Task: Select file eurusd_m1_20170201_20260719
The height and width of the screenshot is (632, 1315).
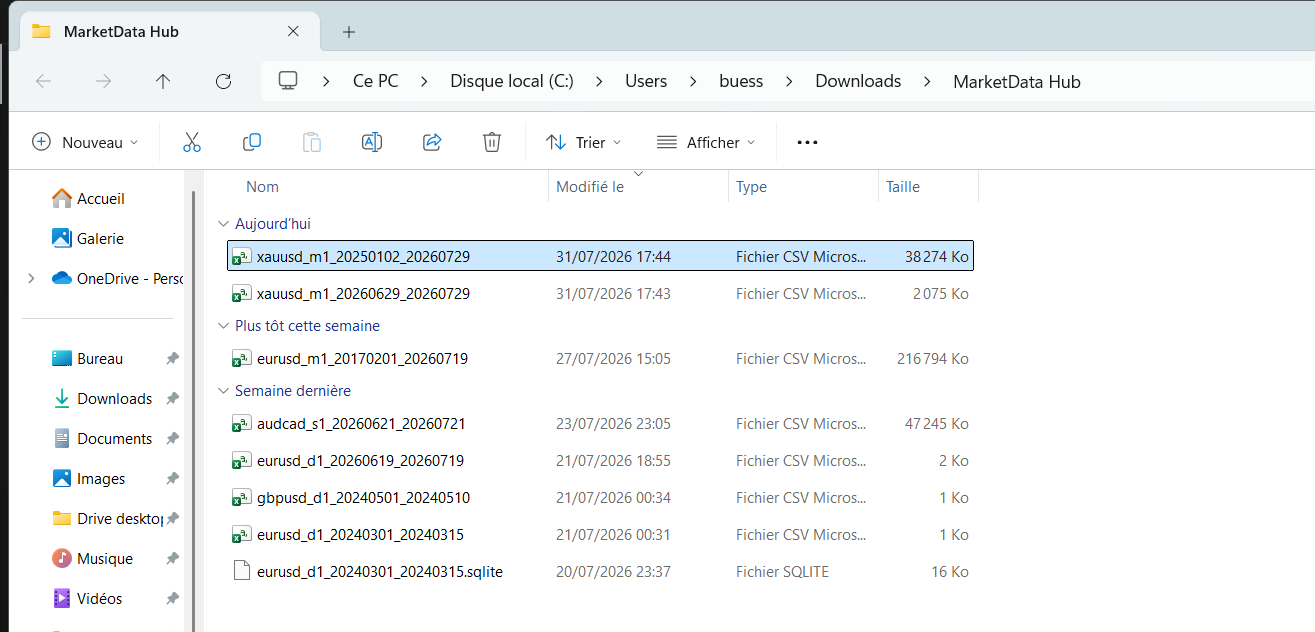Action: point(600,359)
